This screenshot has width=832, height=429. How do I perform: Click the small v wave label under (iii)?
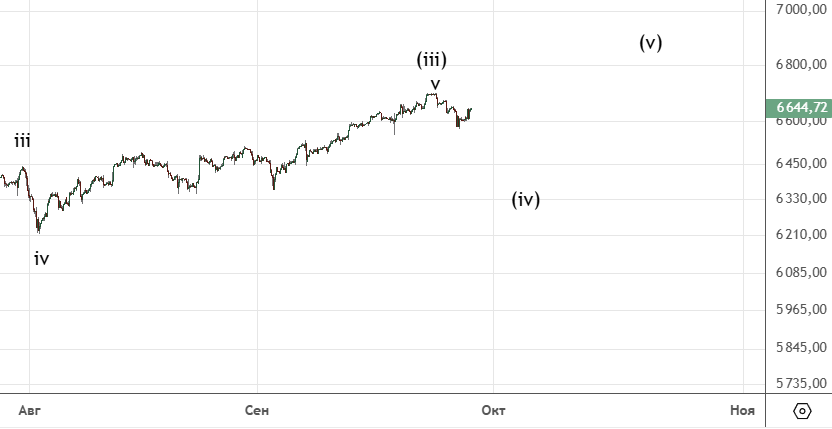pyautogui.click(x=435, y=83)
